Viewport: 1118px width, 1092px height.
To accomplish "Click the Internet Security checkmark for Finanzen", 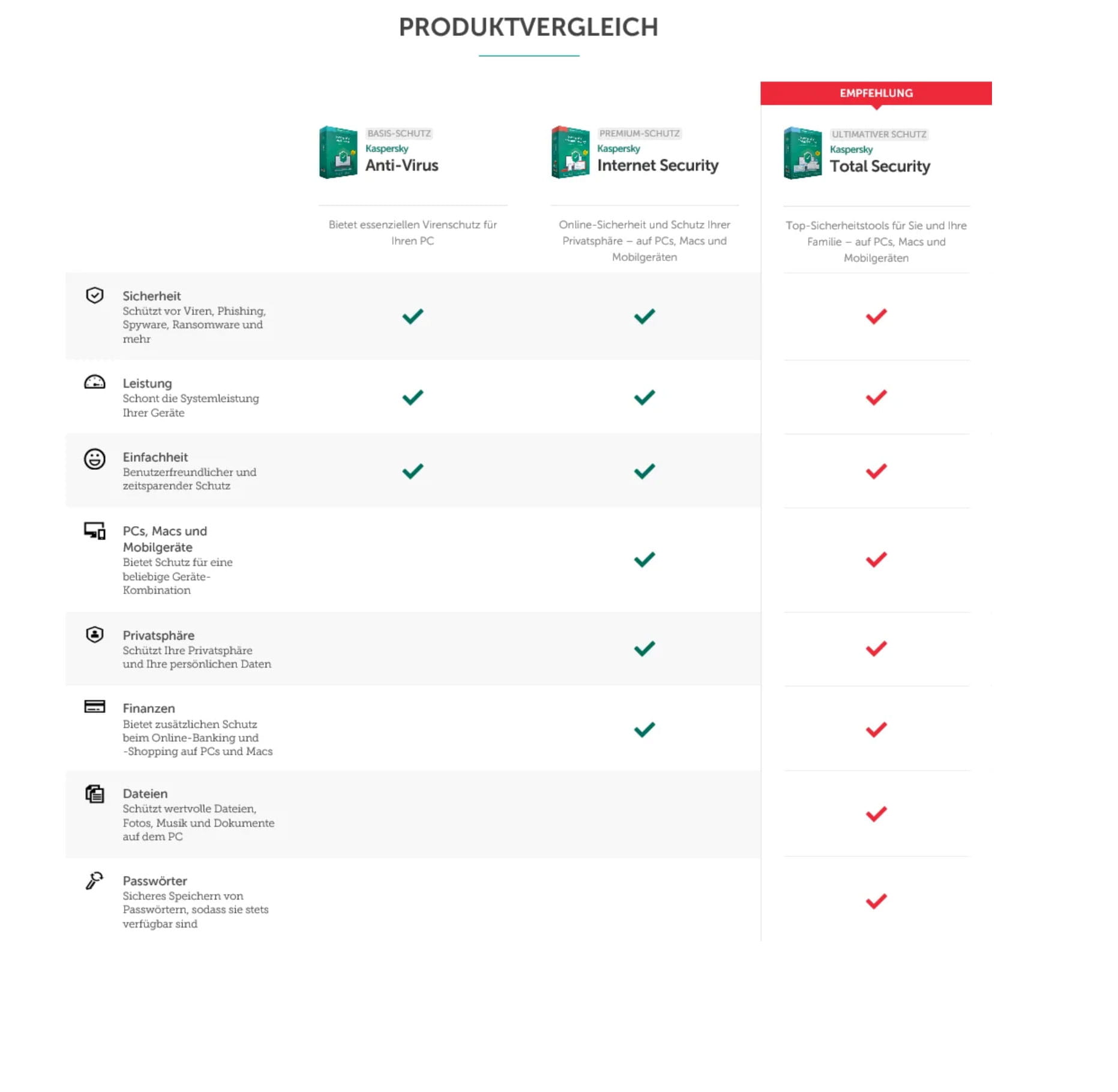I will pos(644,730).
